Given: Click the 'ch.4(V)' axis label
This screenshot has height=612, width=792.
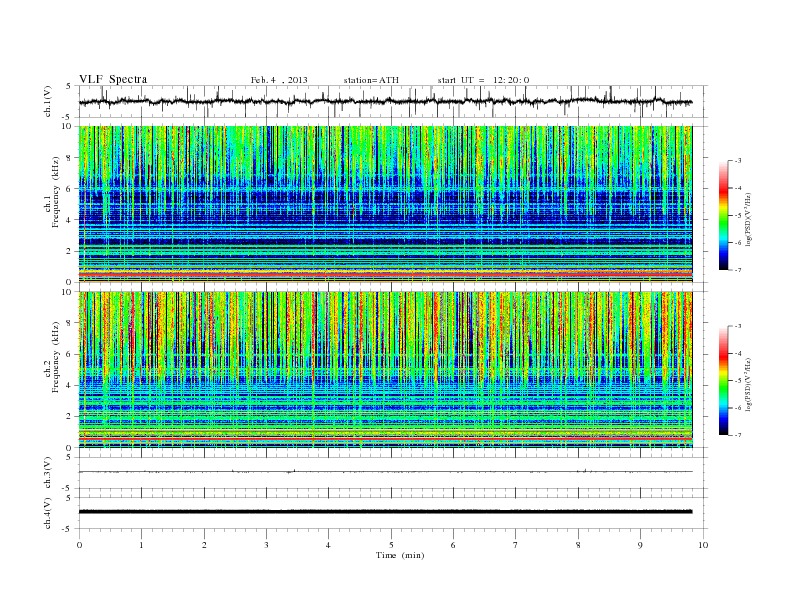Looking at the screenshot, I should (x=48, y=513).
